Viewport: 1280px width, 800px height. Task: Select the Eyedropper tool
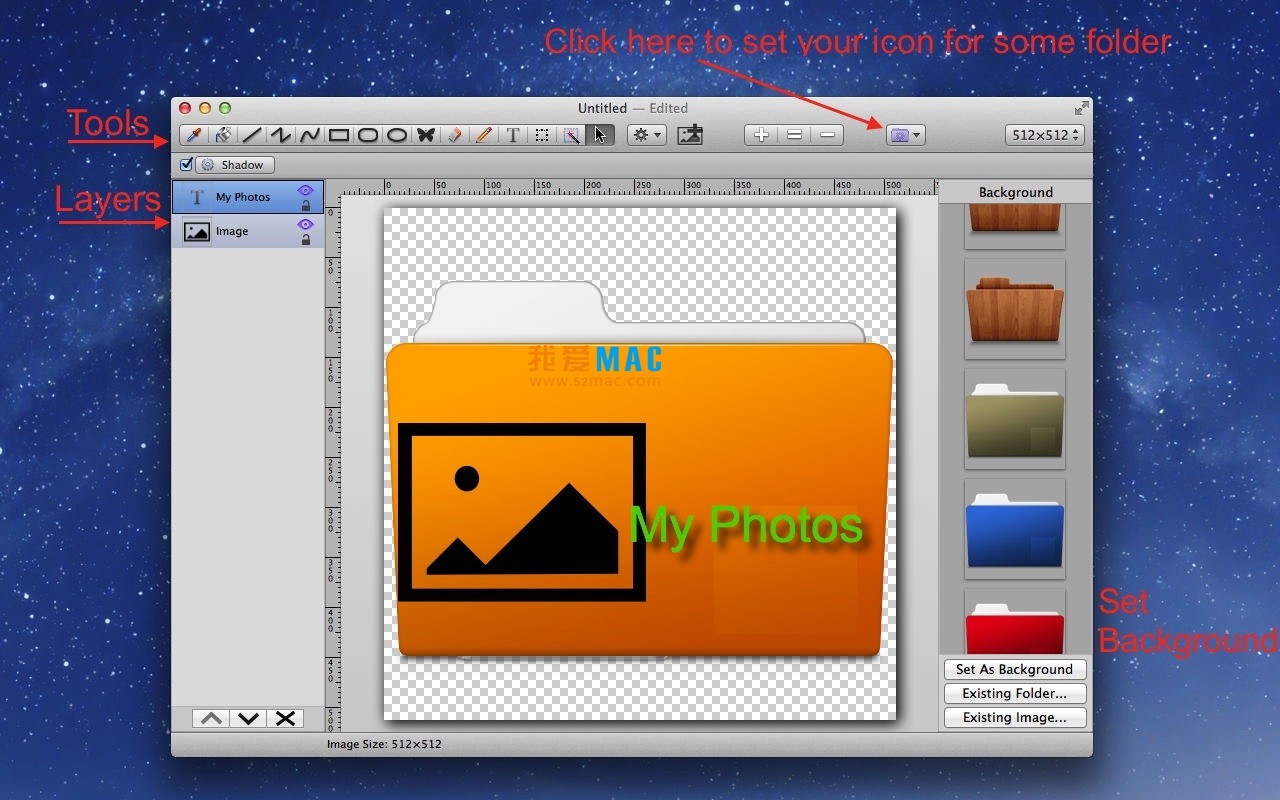click(x=192, y=134)
